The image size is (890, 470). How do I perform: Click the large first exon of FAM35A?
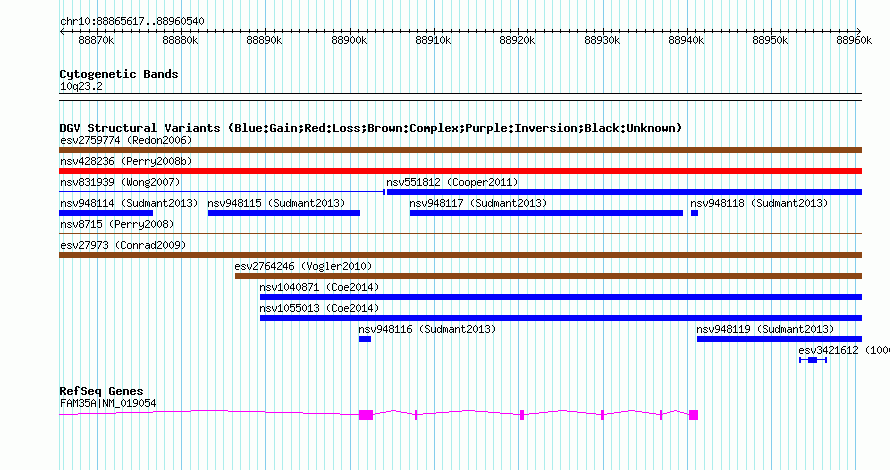[366, 415]
